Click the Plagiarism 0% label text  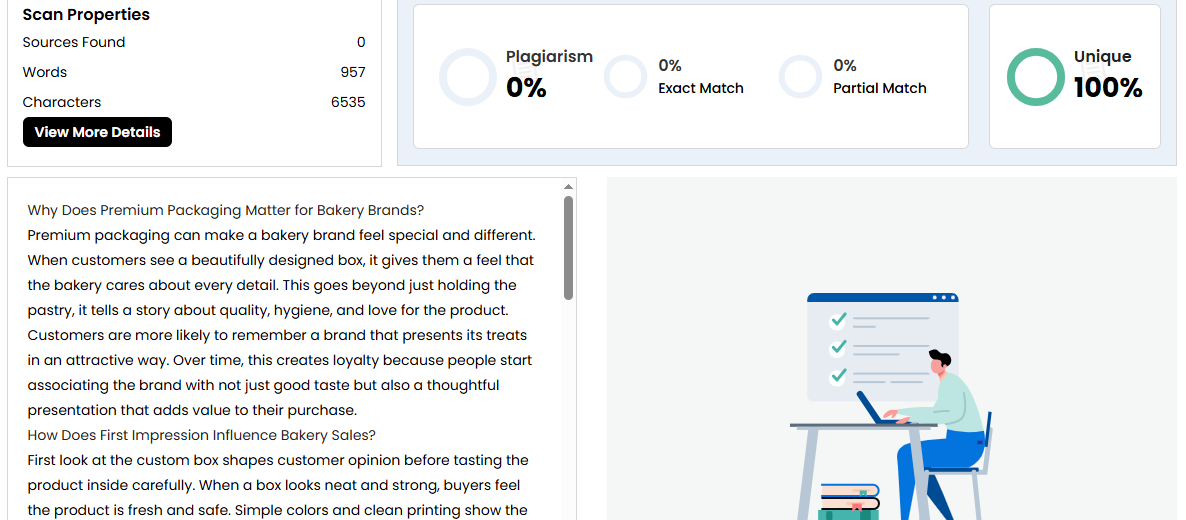(548, 75)
